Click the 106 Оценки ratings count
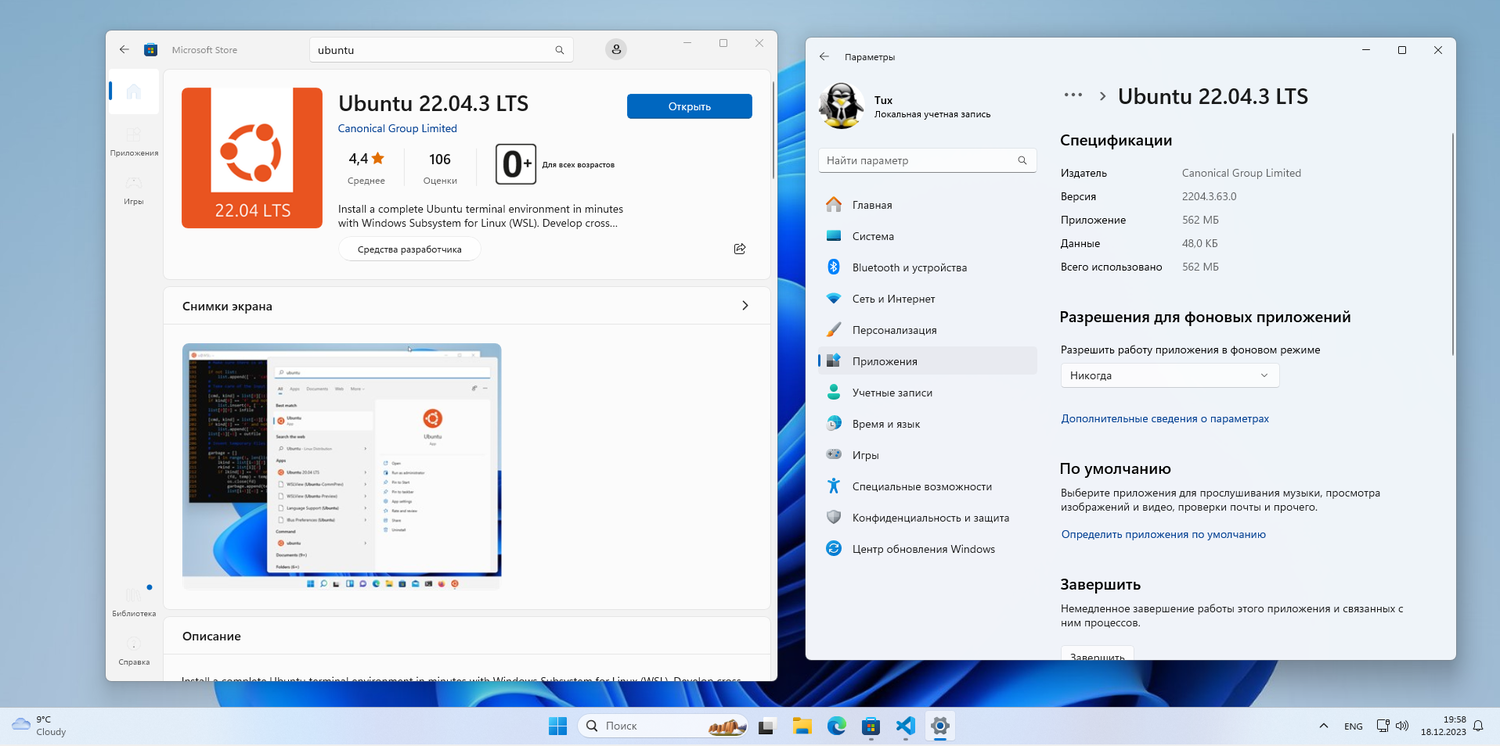Screen dimensions: 1500x746 click(x=440, y=166)
